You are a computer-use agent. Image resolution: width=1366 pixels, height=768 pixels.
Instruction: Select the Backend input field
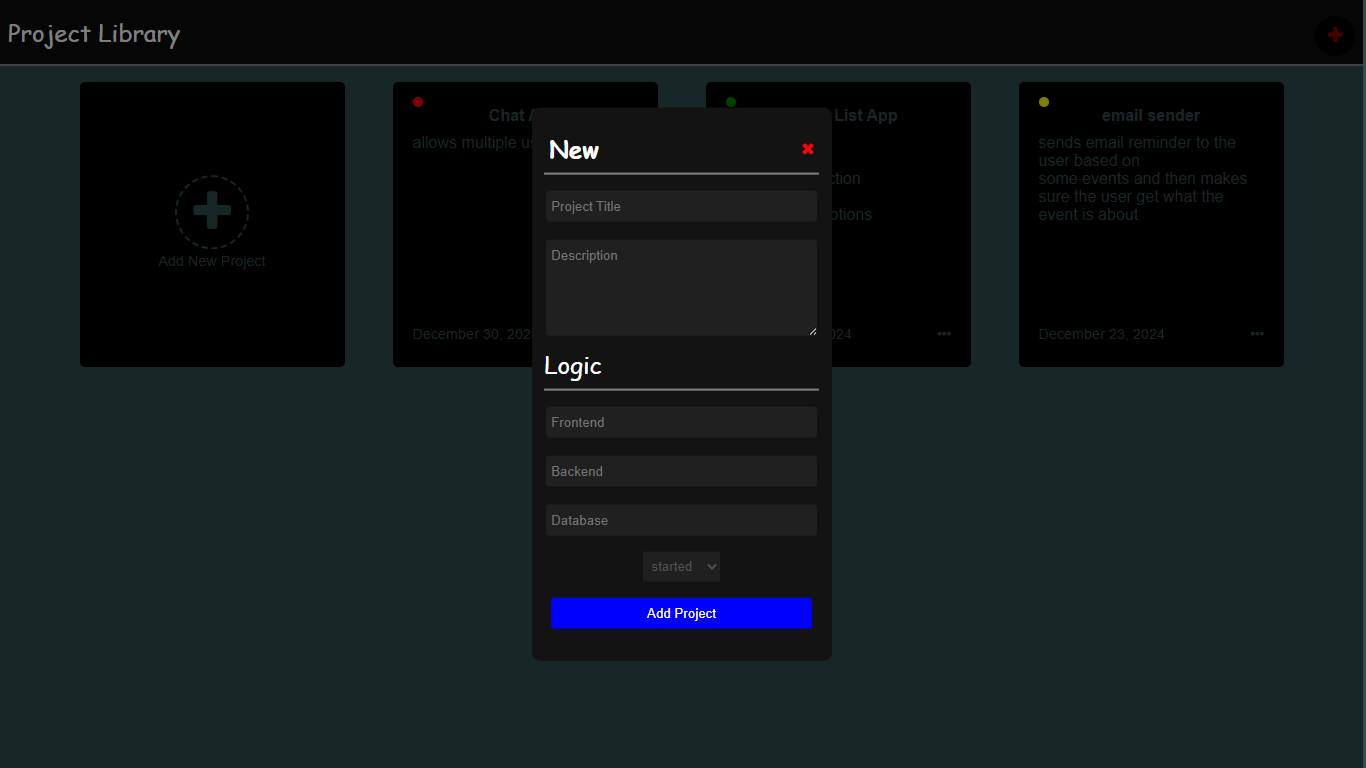point(681,472)
